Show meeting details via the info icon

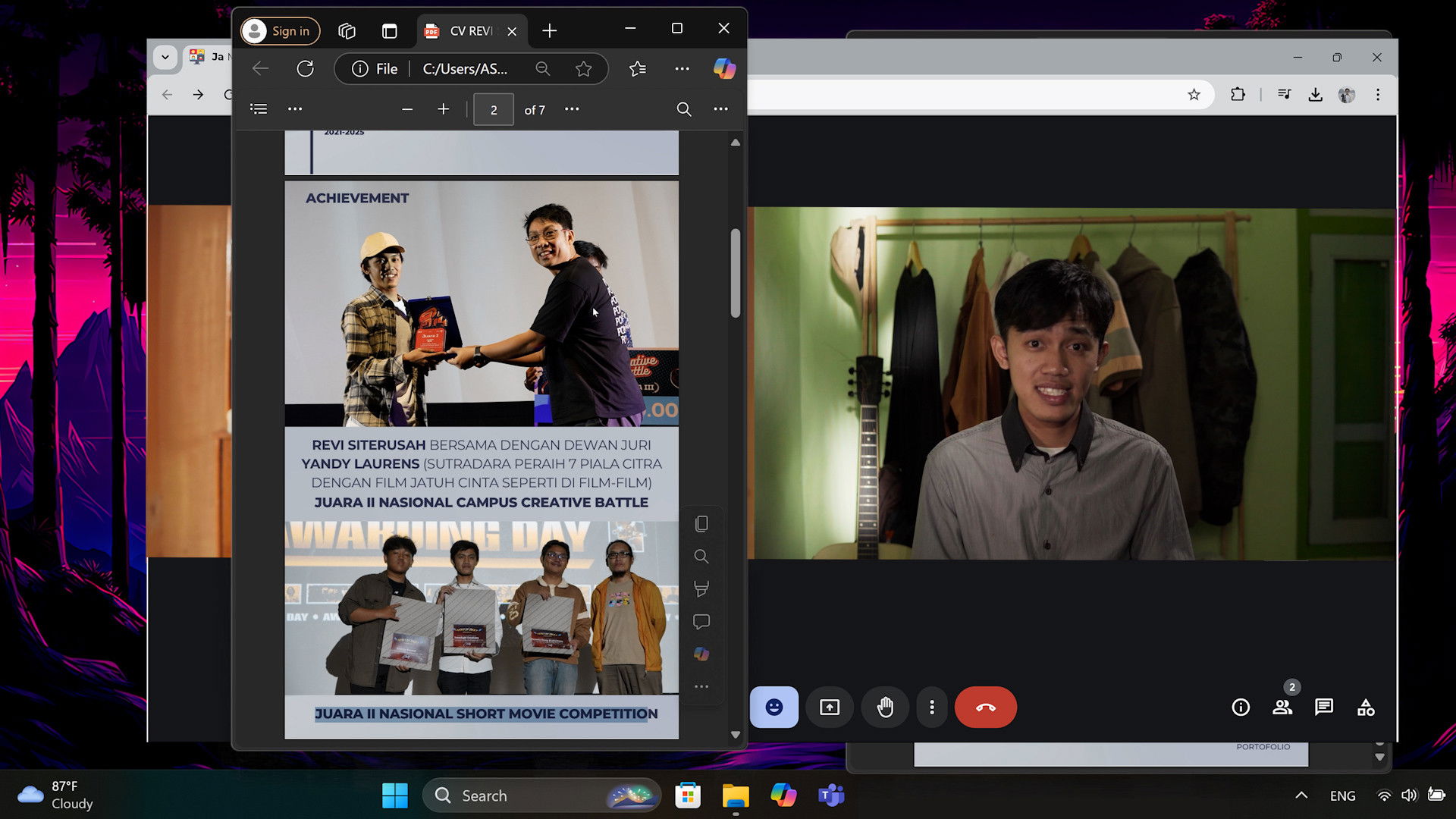pyautogui.click(x=1241, y=707)
